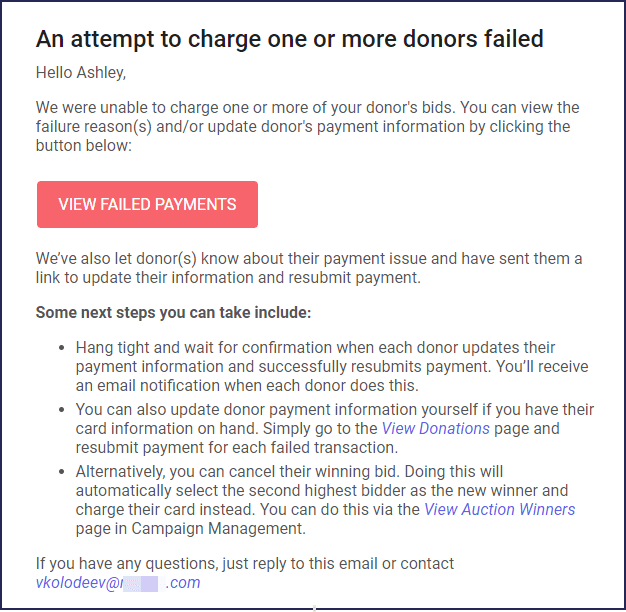Click the bullet dot before "You can also"
This screenshot has height=612, width=626.
tap(60, 410)
